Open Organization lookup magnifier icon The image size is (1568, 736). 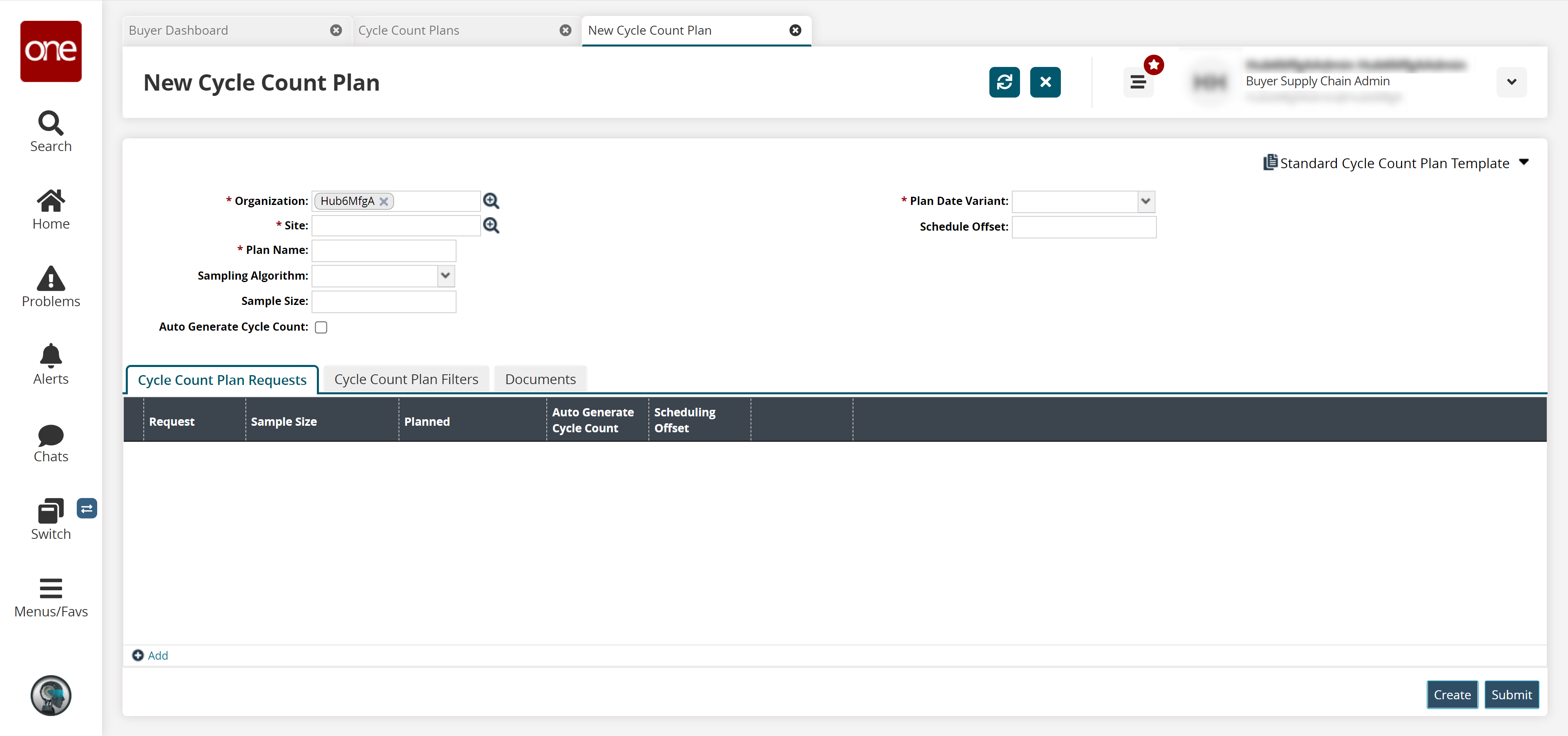(490, 201)
